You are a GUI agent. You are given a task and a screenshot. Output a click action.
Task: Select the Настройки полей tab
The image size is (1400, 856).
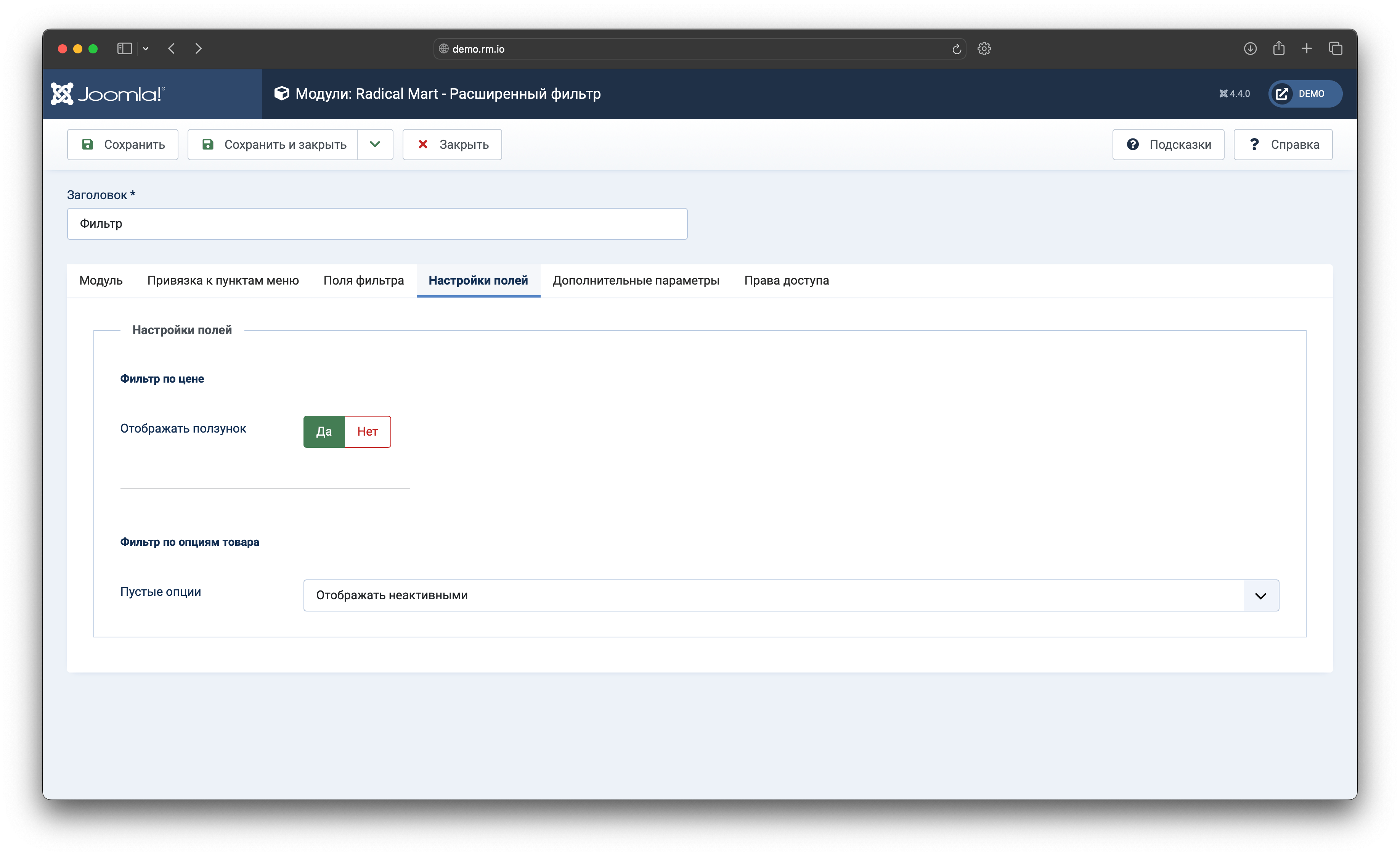[478, 280]
